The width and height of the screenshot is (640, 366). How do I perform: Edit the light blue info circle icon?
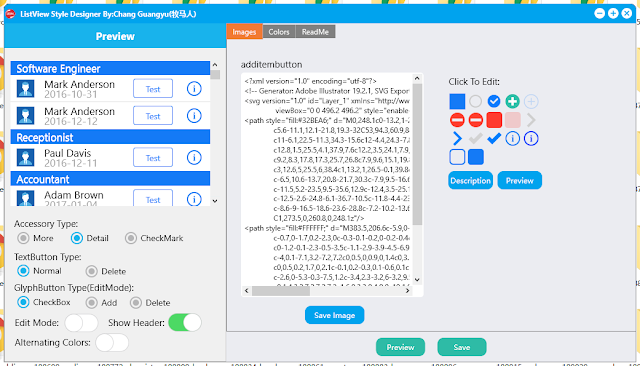pyautogui.click(x=513, y=139)
